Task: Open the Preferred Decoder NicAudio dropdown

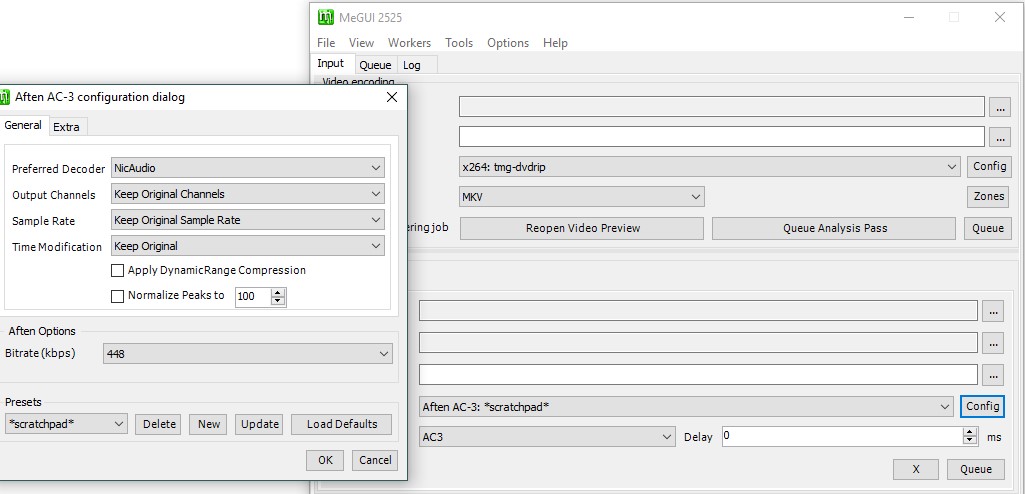Action: (x=248, y=168)
